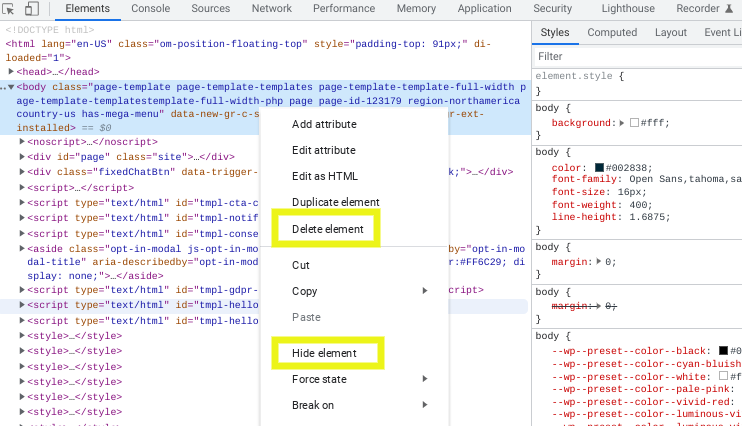Expand the noscript element node
The width and height of the screenshot is (742, 426).
point(22,142)
